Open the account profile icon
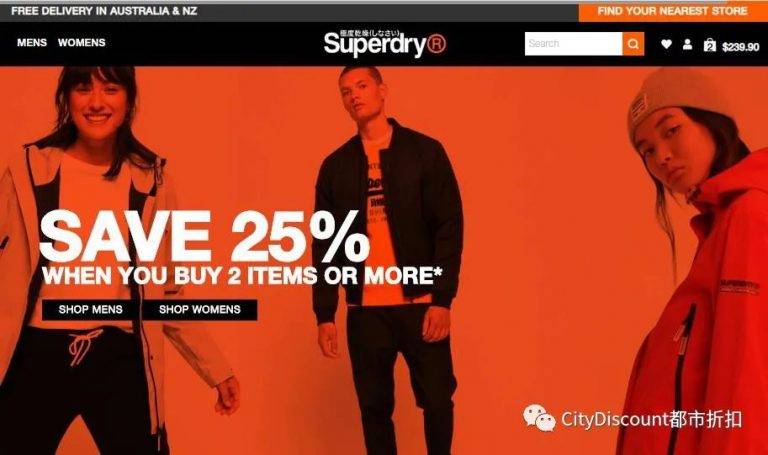Image resolution: width=768 pixels, height=455 pixels. click(x=688, y=45)
